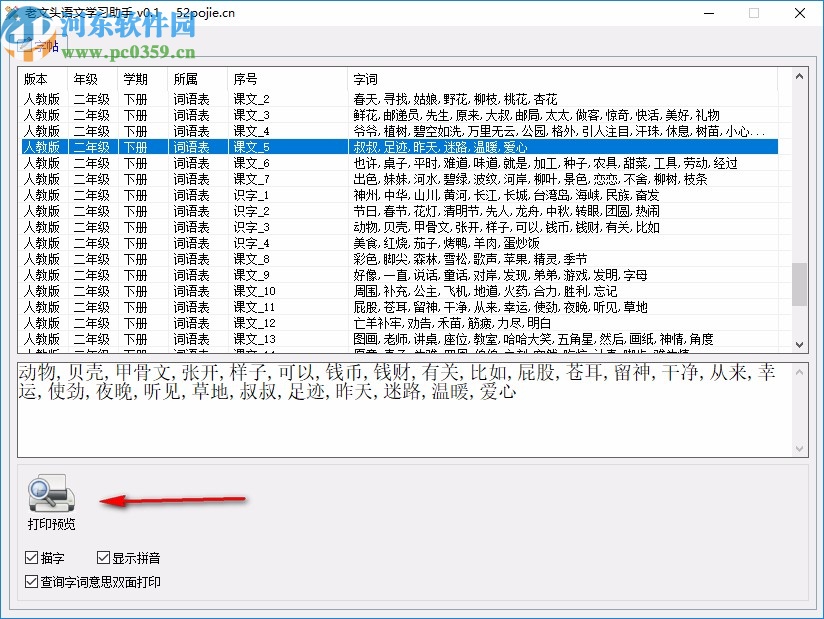This screenshot has width=824, height=619.
Task: Click words starting with 神州, 中华
Action: click(x=506, y=195)
